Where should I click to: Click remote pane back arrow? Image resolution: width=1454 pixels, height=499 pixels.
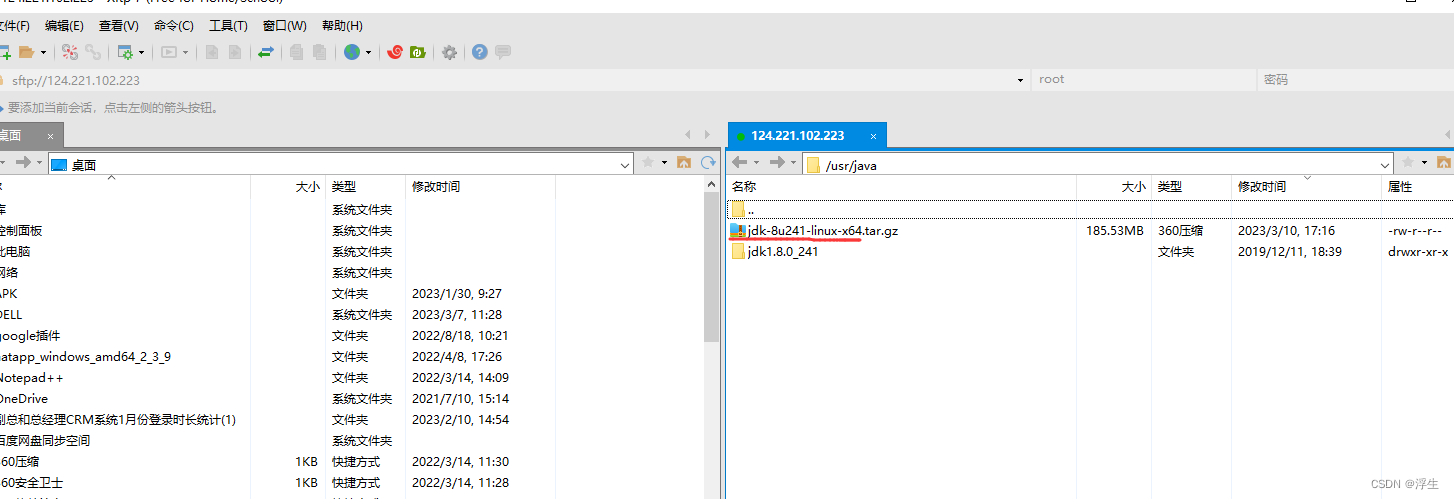(x=741, y=163)
